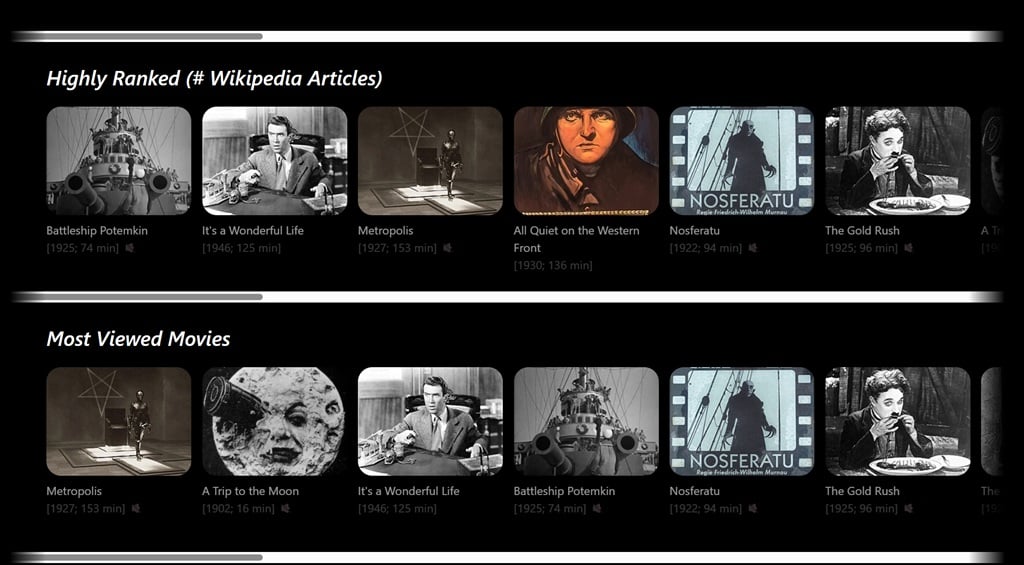The width and height of the screenshot is (1024, 565).
Task: Open All Quiet on the Western Front poster
Action: point(586,161)
